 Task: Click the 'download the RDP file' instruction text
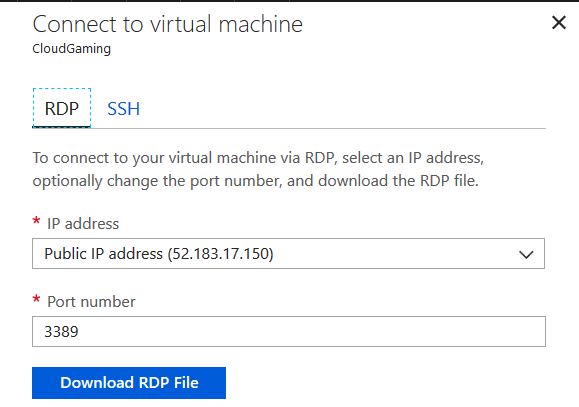pos(398,181)
